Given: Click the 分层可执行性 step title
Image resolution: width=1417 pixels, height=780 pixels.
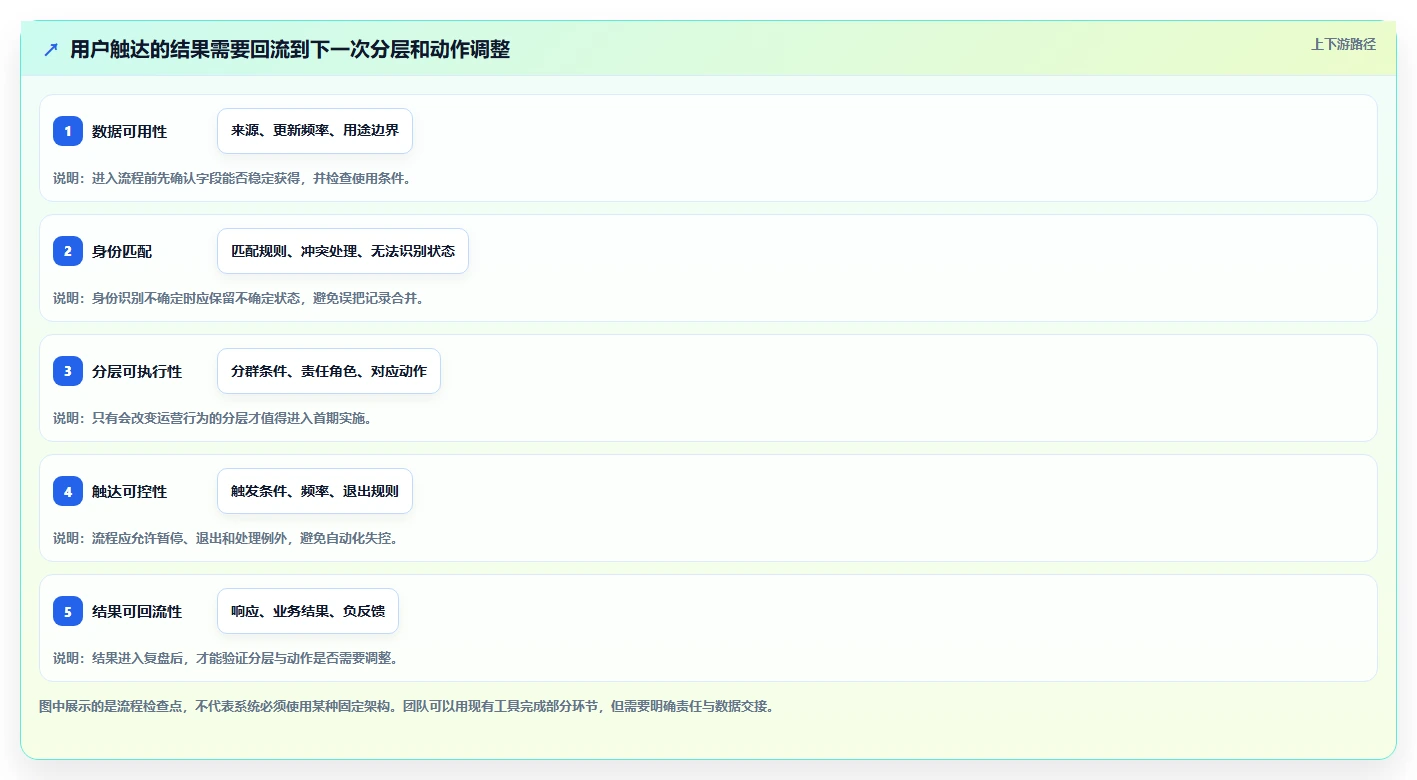Looking at the screenshot, I should pos(137,371).
